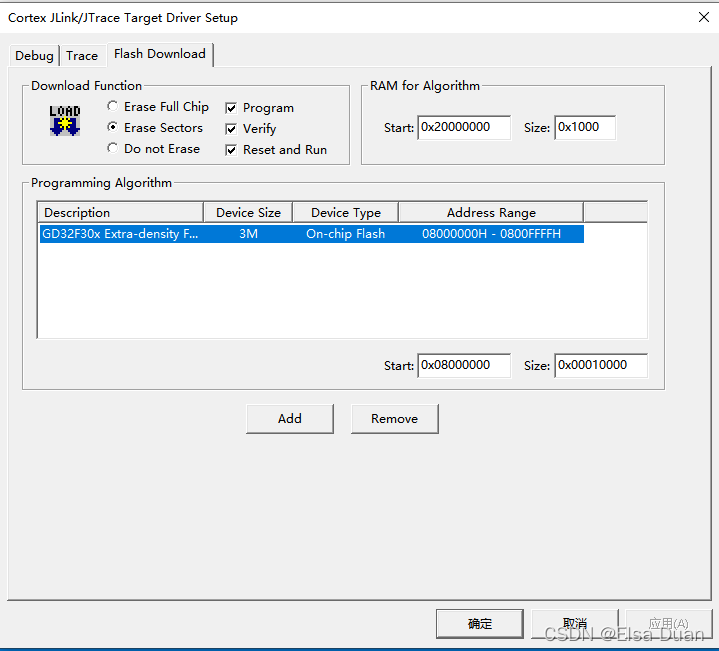Click the Device Type column header
This screenshot has height=651, width=719.
[346, 212]
